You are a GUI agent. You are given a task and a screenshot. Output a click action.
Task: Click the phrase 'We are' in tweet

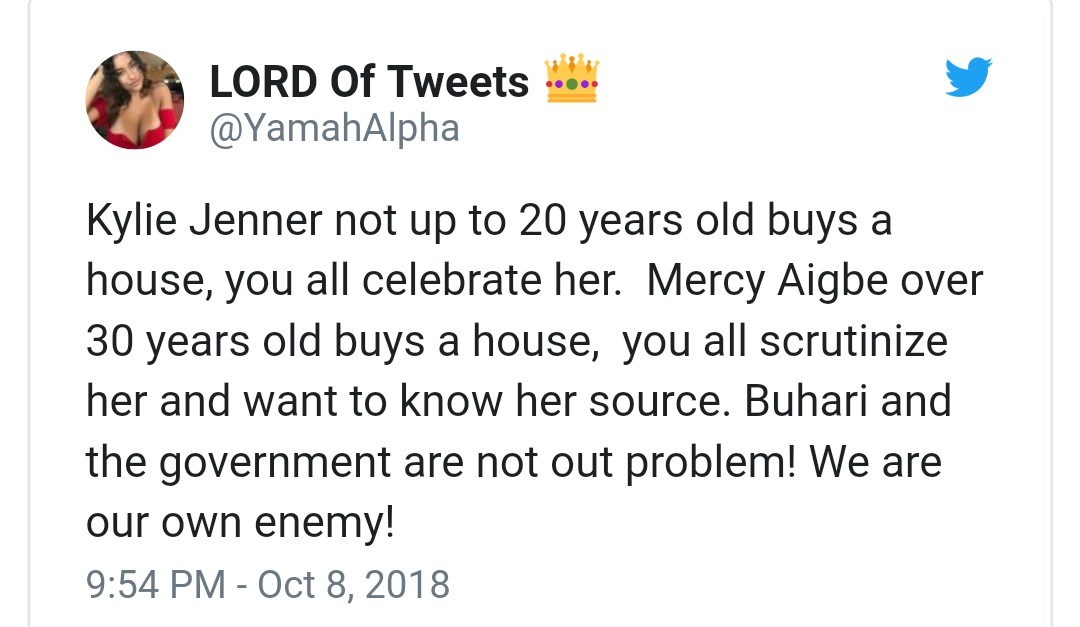(x=875, y=463)
